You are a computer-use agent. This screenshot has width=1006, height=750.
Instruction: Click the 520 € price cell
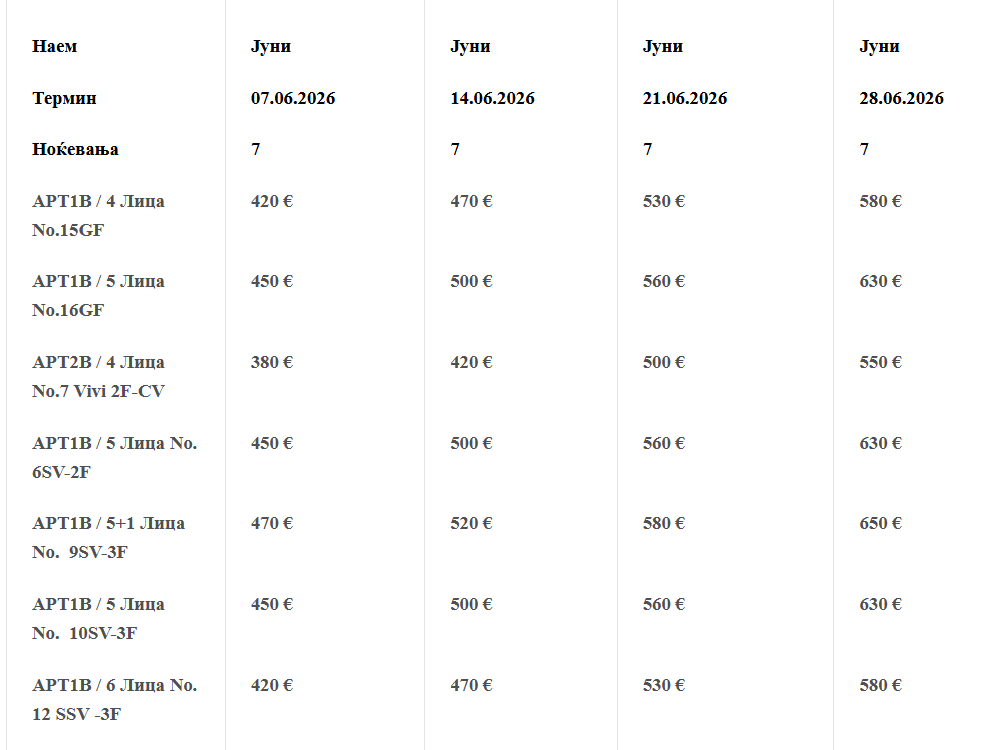pyautogui.click(x=472, y=523)
